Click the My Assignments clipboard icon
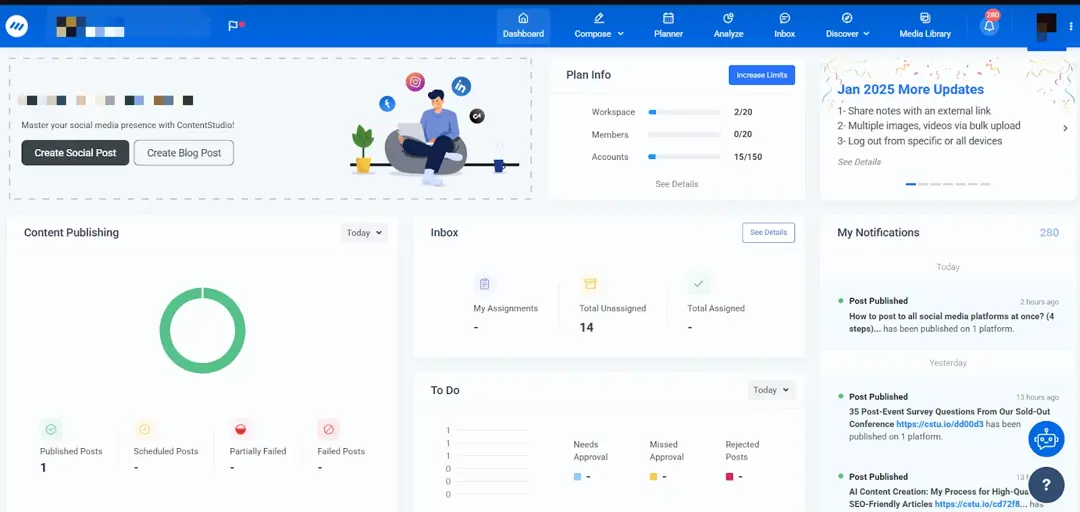The width and height of the screenshot is (1080, 512). click(x=484, y=284)
